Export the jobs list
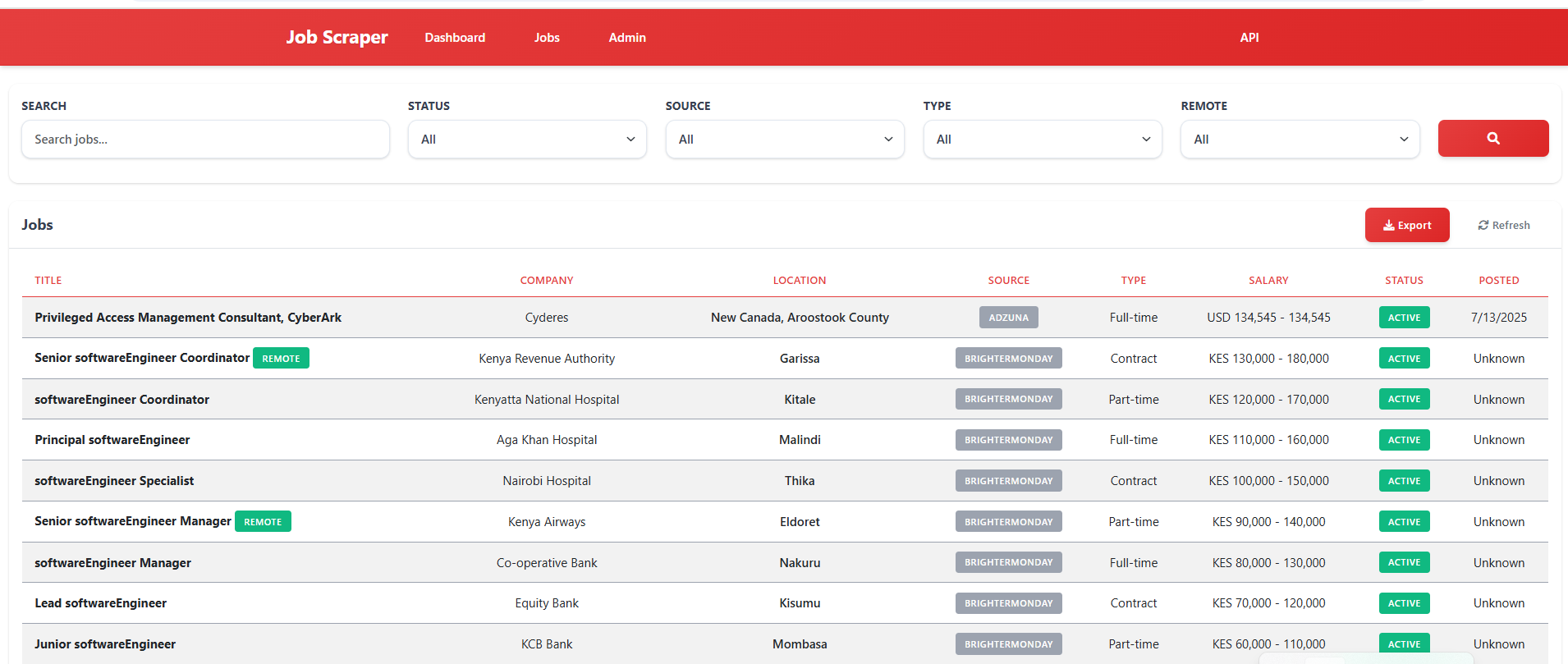The width and height of the screenshot is (1568, 664). pyautogui.click(x=1407, y=225)
